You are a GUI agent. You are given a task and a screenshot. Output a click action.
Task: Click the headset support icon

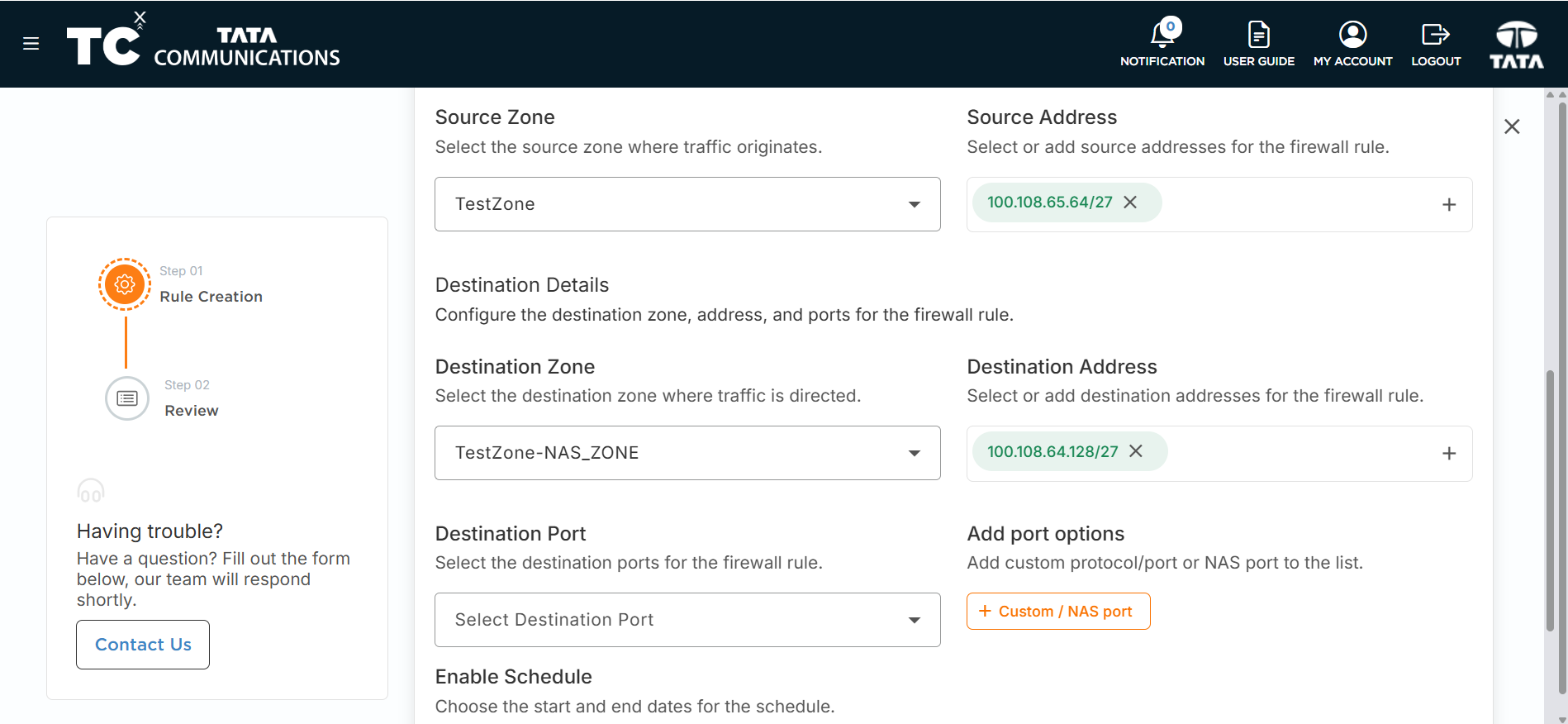[x=91, y=491]
